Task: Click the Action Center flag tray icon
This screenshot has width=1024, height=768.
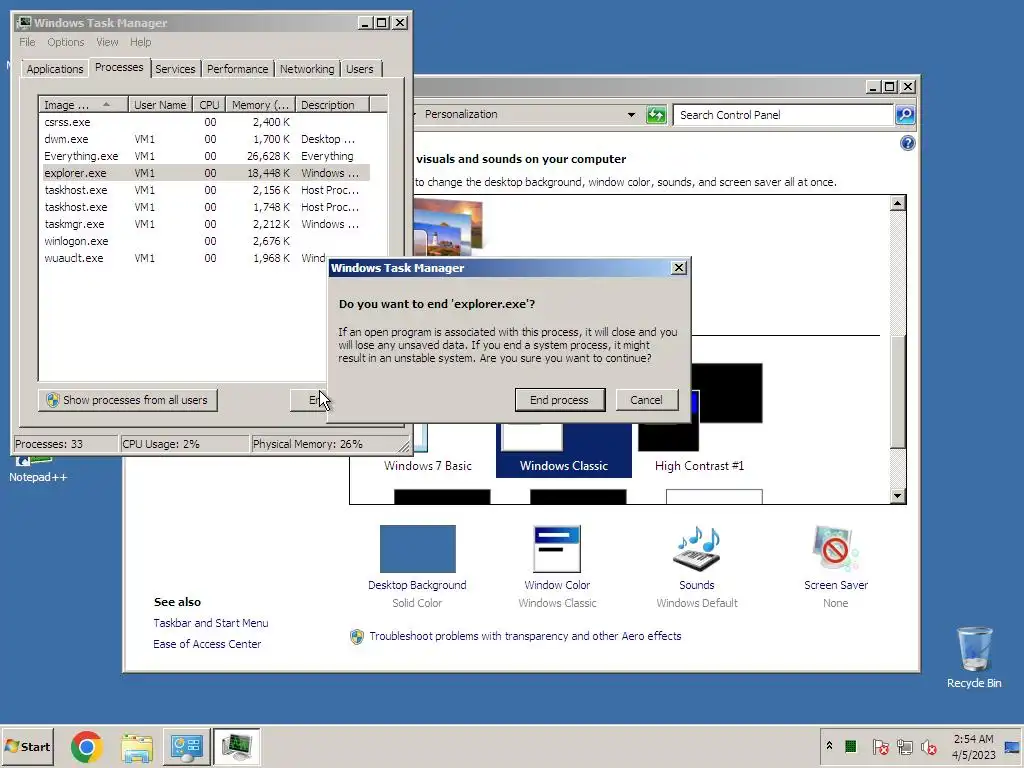Action: tap(880, 746)
